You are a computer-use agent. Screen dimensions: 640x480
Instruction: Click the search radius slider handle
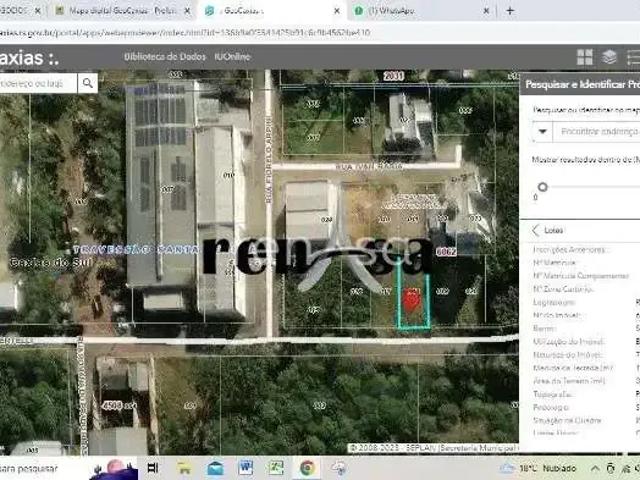coord(542,187)
